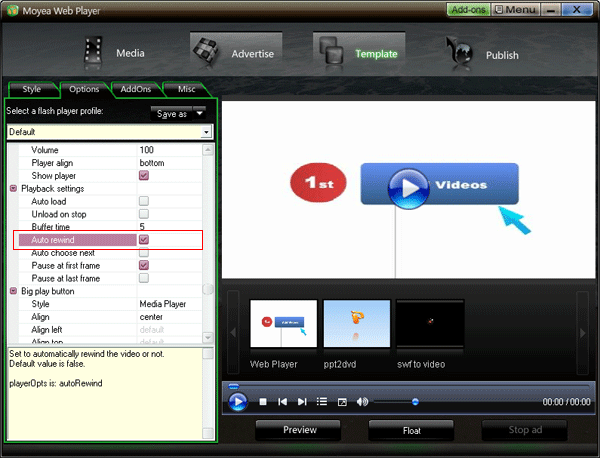Enable the Unload on stop checkbox
The image size is (600, 458).
tap(144, 214)
